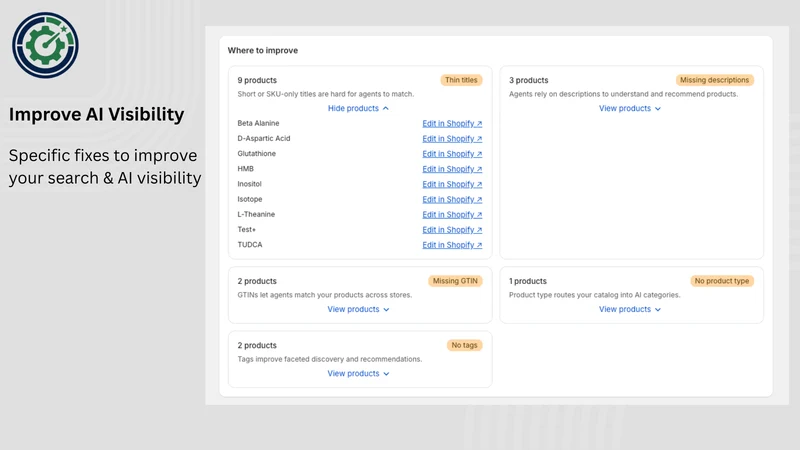800x450 pixels.
Task: Click 'Tags improve faceted discovery' text
Action: [330, 359]
